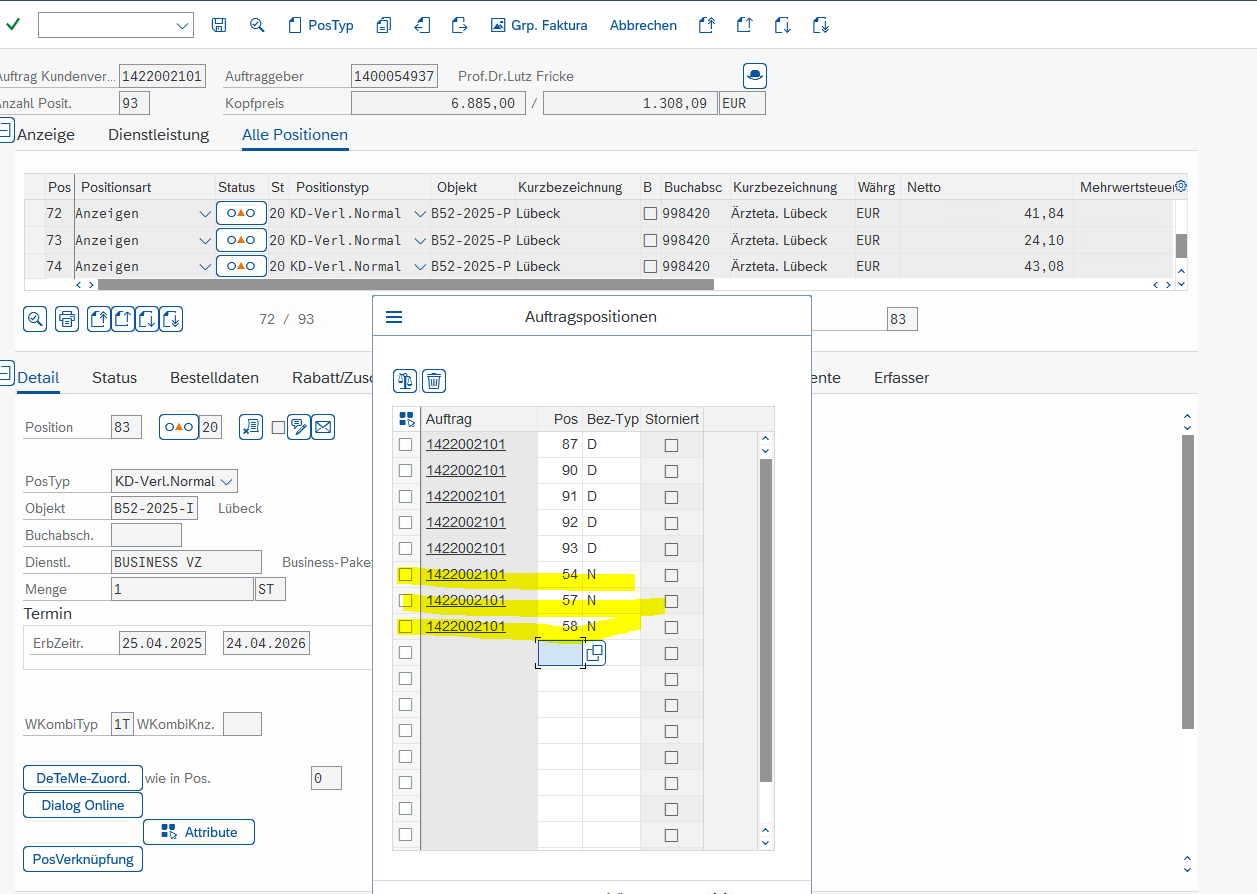Image resolution: width=1257 pixels, height=894 pixels.
Task: Click the select-all icon in Auftrag table header
Action: pyautogui.click(x=406, y=419)
